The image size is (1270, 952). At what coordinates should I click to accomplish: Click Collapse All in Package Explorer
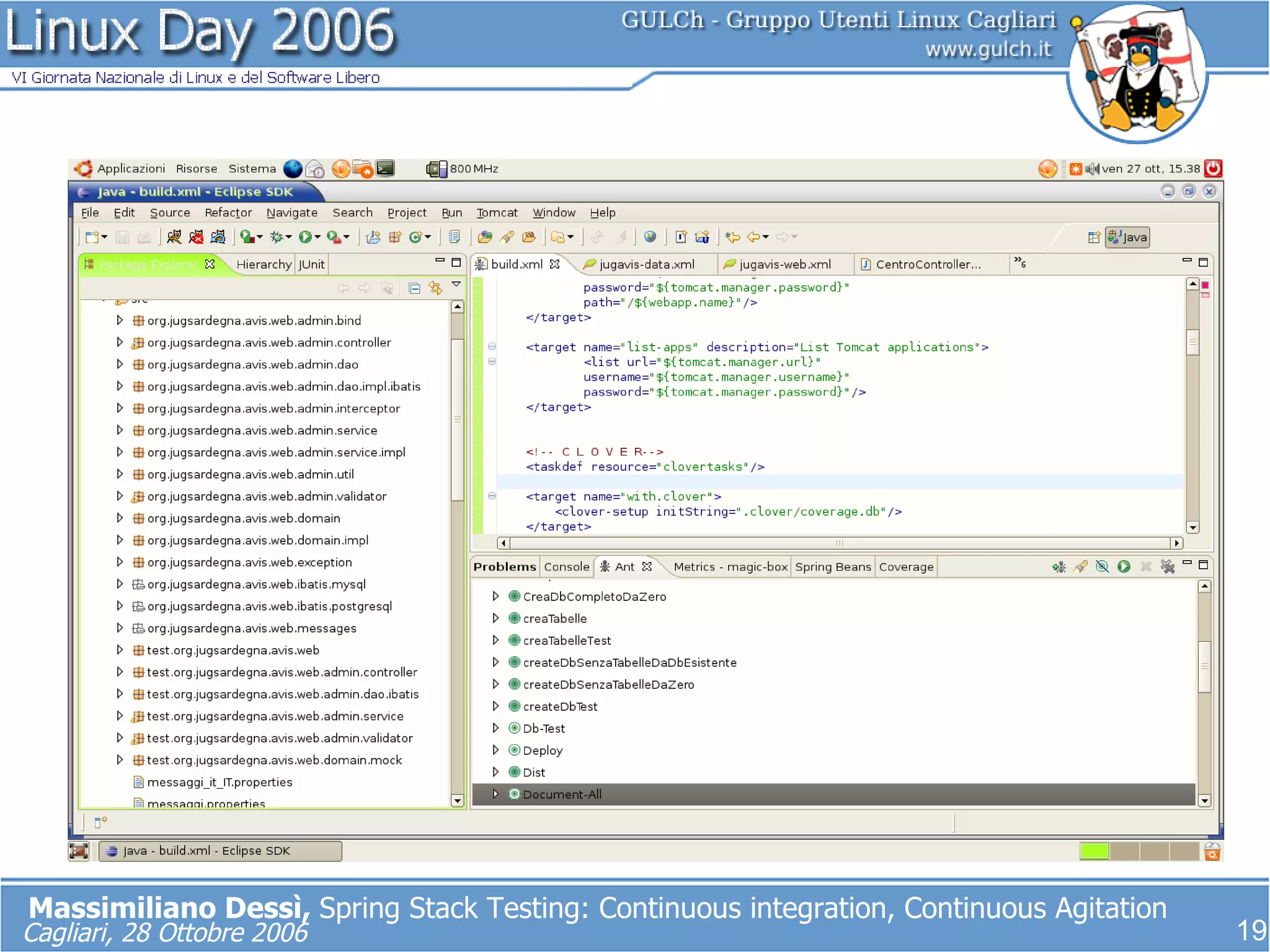coord(414,288)
